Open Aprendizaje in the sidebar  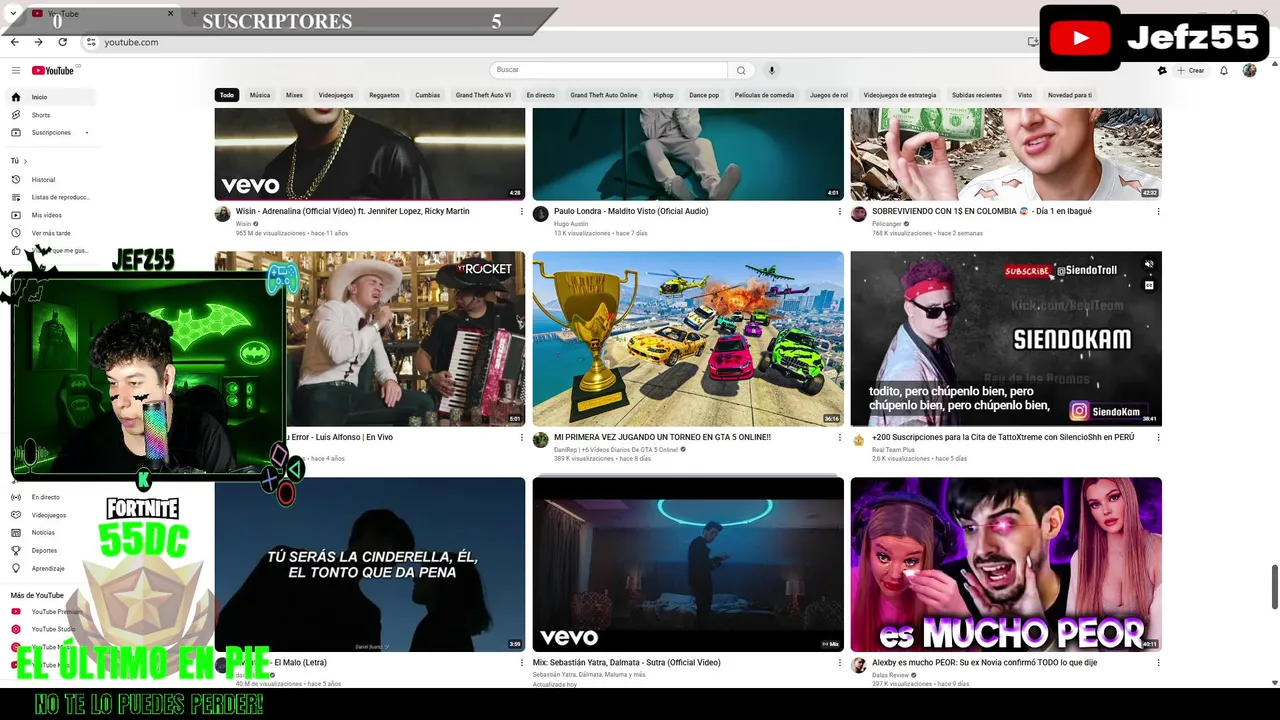point(50,568)
